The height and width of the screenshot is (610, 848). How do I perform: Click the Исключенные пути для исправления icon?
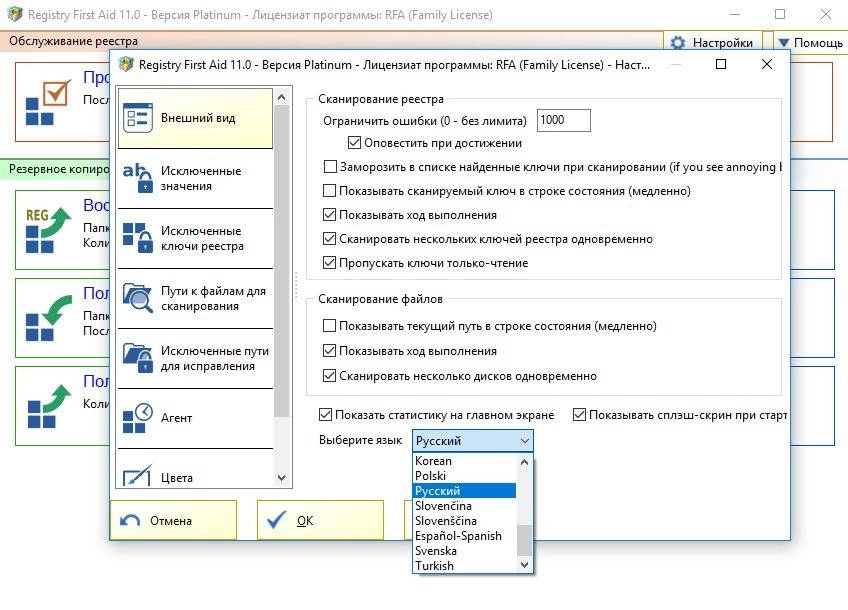pos(138,358)
